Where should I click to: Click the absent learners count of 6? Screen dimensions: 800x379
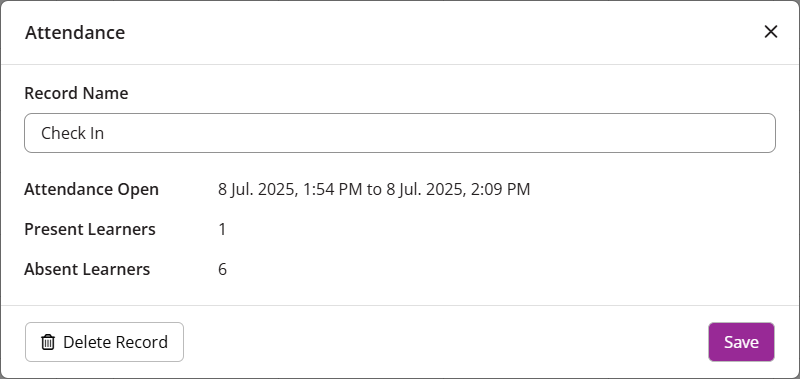(x=222, y=269)
